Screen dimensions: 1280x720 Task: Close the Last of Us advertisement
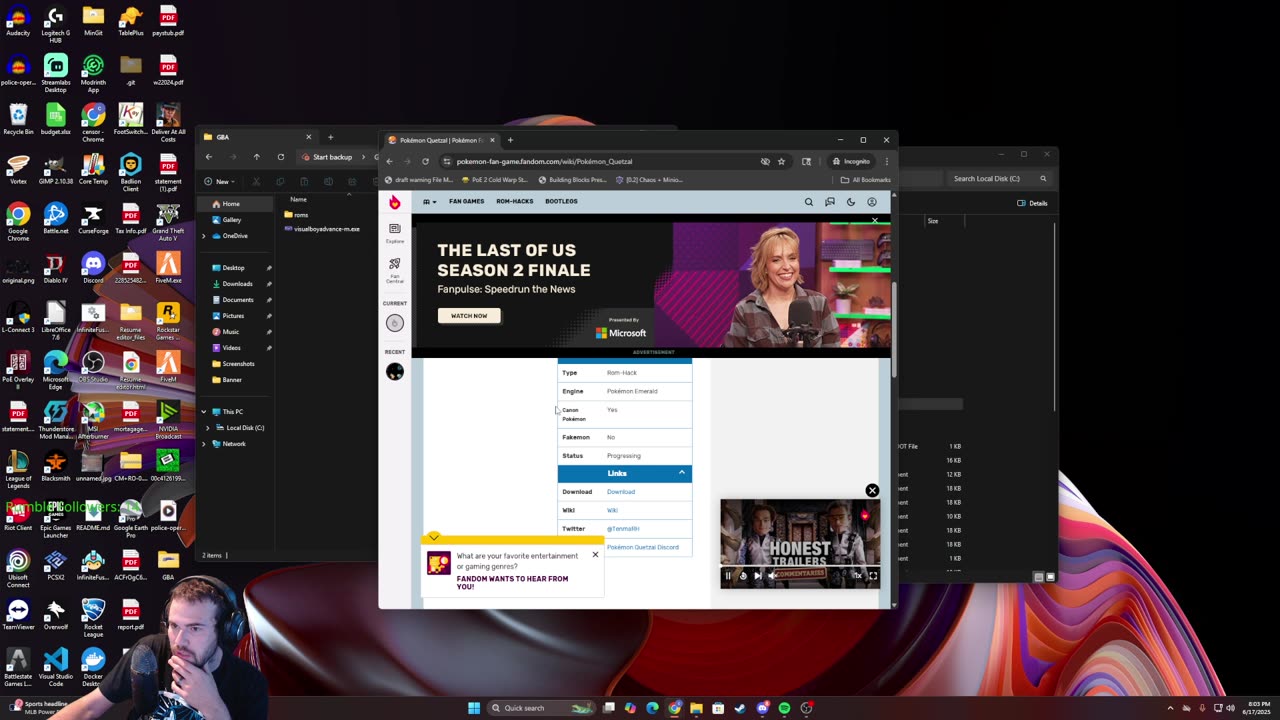(875, 221)
